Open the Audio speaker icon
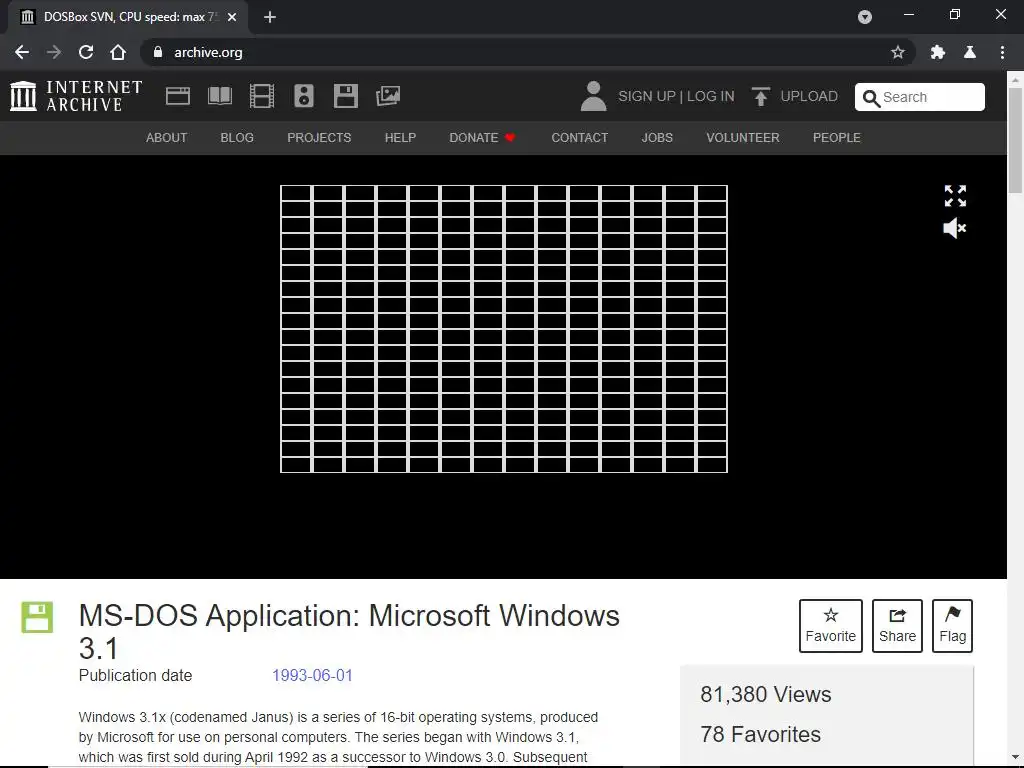This screenshot has height=768, width=1024. (x=304, y=96)
